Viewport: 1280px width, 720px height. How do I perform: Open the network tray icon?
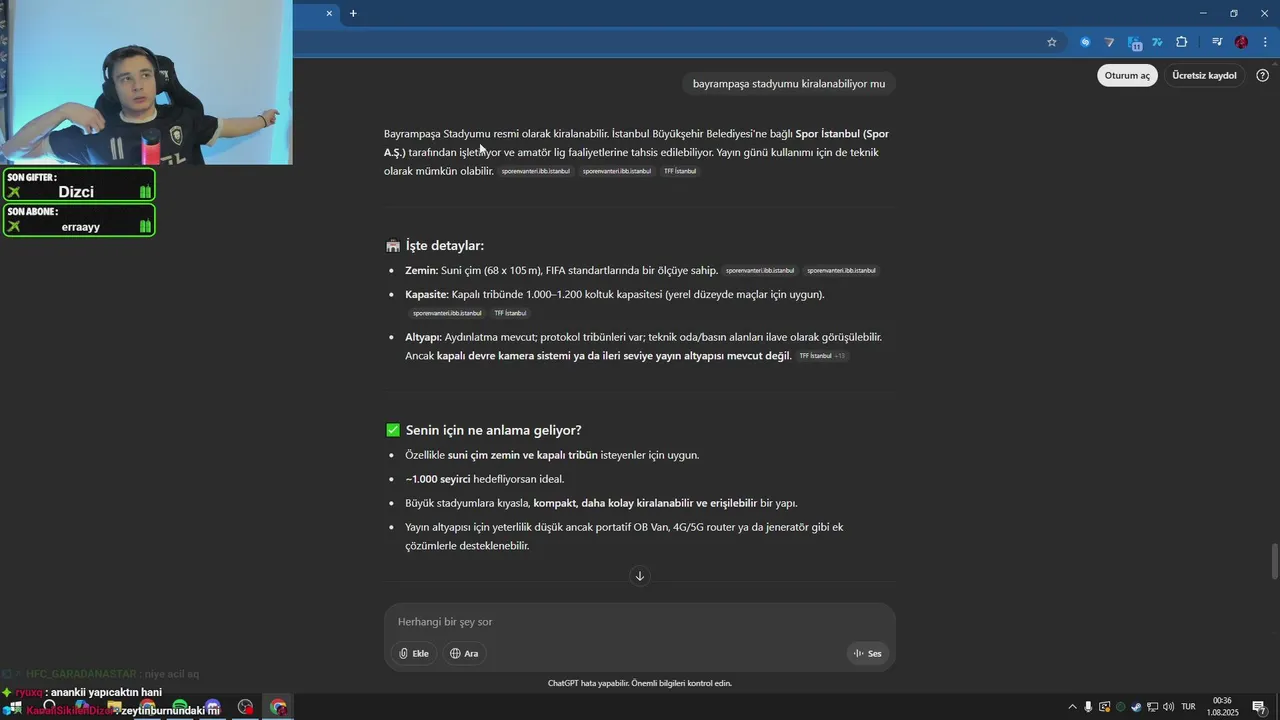[x=1152, y=707]
